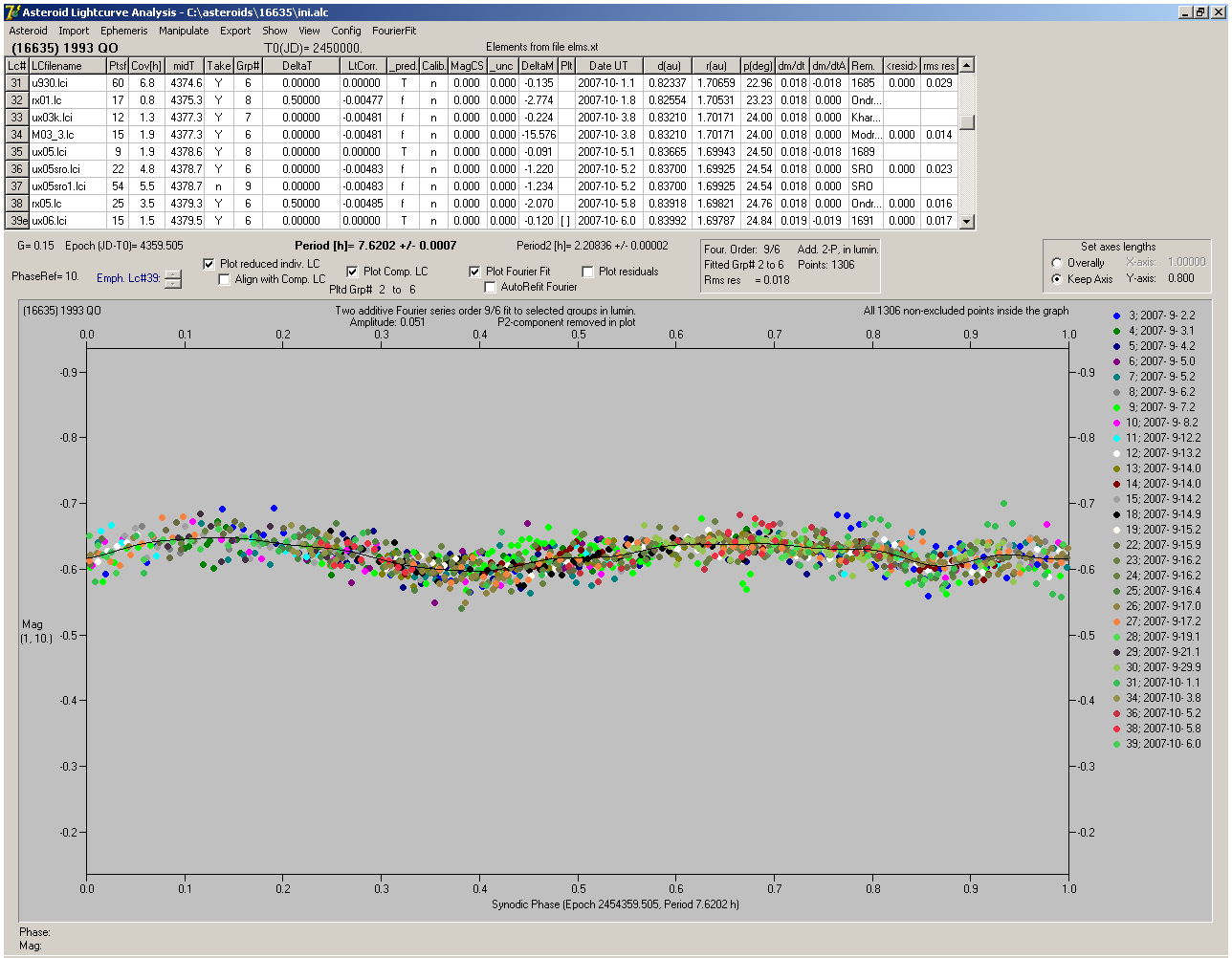Viewport: 1232px width, 958px height.
Task: Select row header 39e
Action: tap(17, 221)
